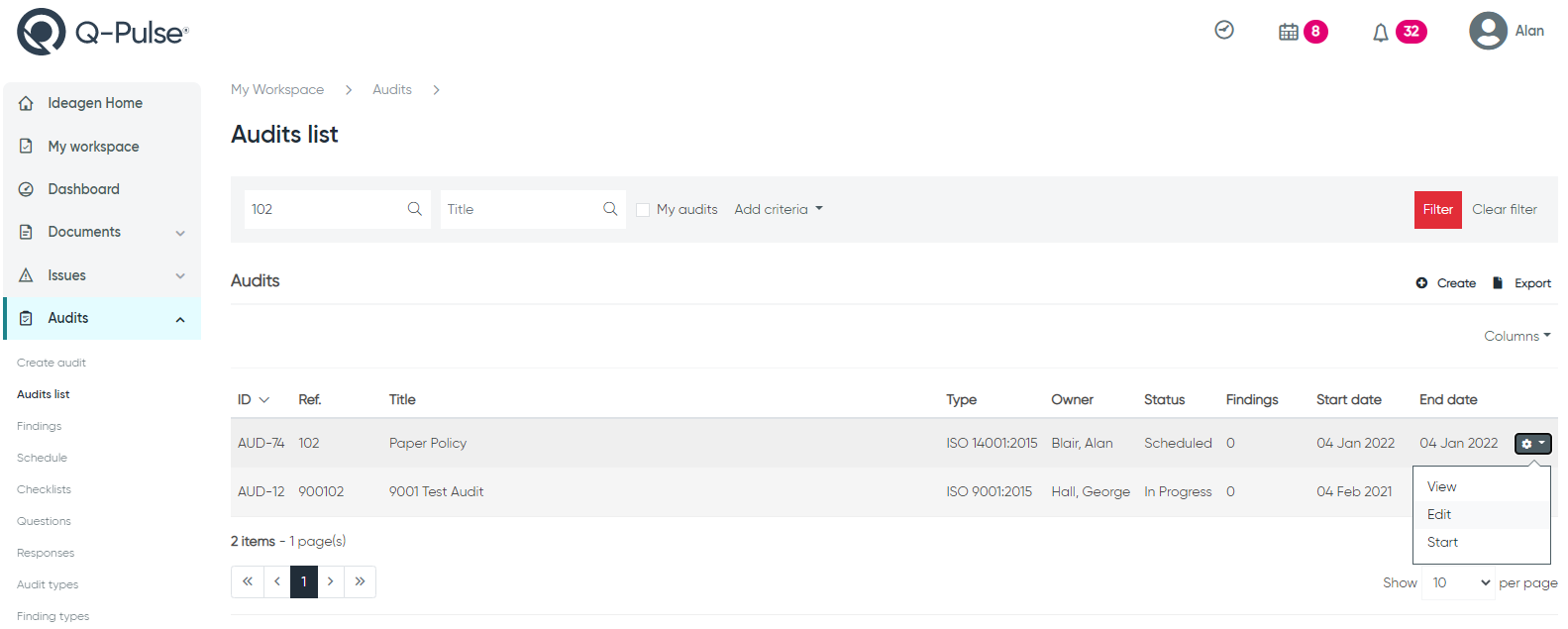Tick the My audits checkbox
Viewport: 1568px width, 629px height.
(x=643, y=210)
